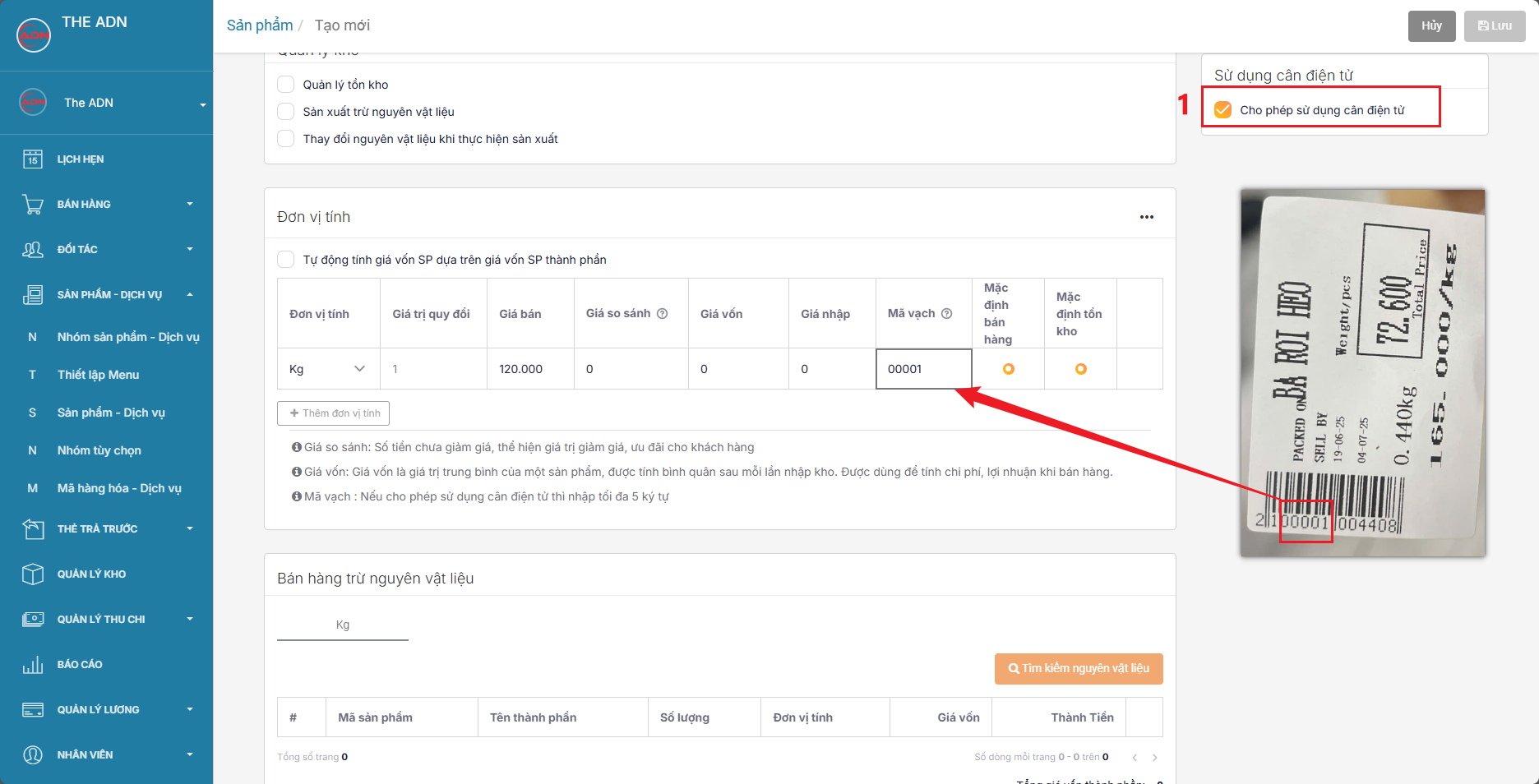
Task: Enable the Quản lý tồn kho checkbox
Action: (286, 85)
